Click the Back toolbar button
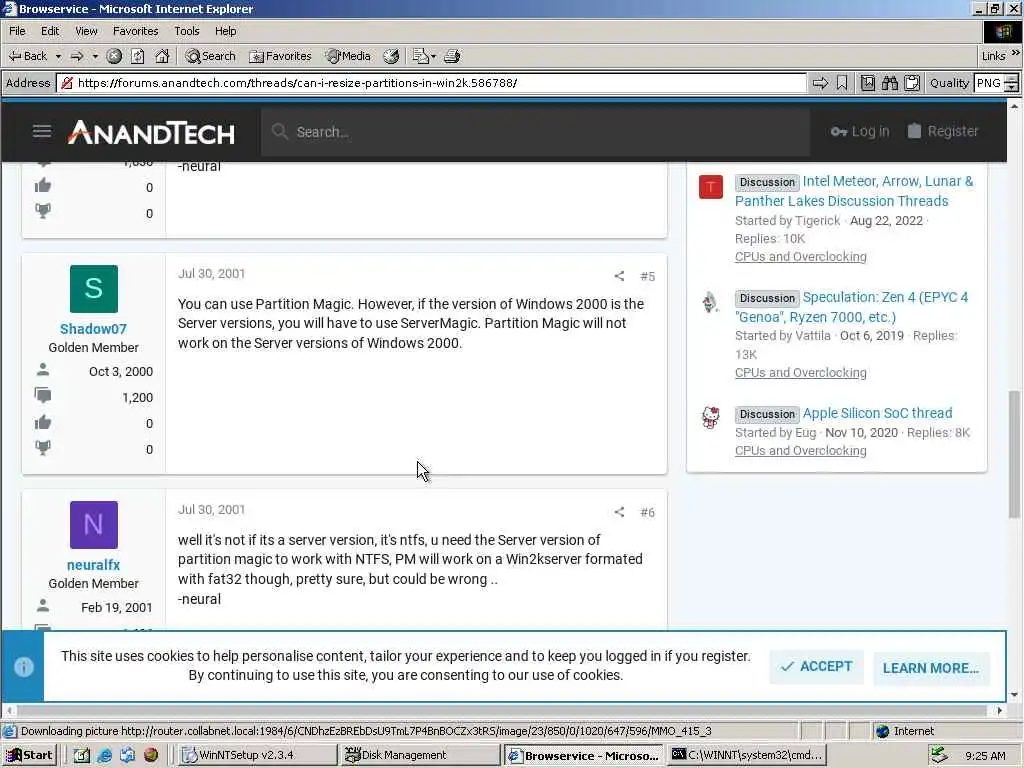Screen dimensions: 1024x768 [x=27, y=56]
